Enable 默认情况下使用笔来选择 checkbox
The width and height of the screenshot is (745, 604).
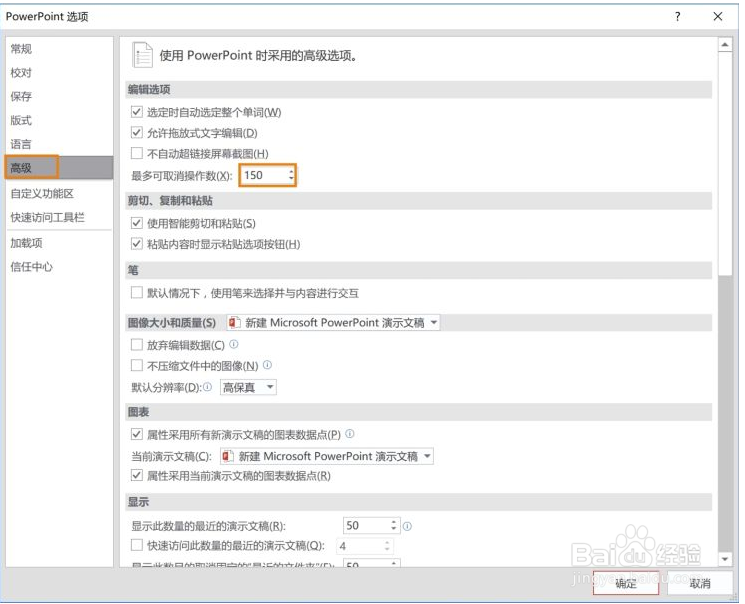(x=137, y=292)
